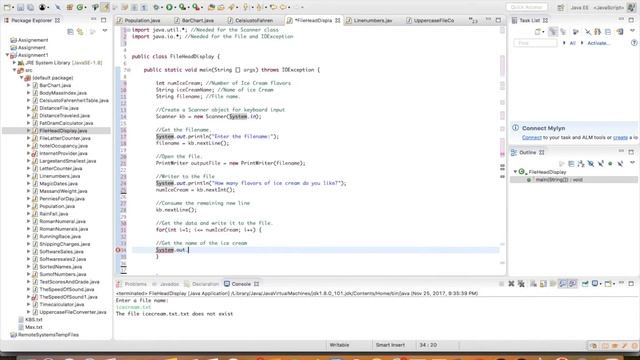This screenshot has width=640, height=360.
Task: Toggle Scroll Lock icon in Console toolbar
Action: point(543,284)
